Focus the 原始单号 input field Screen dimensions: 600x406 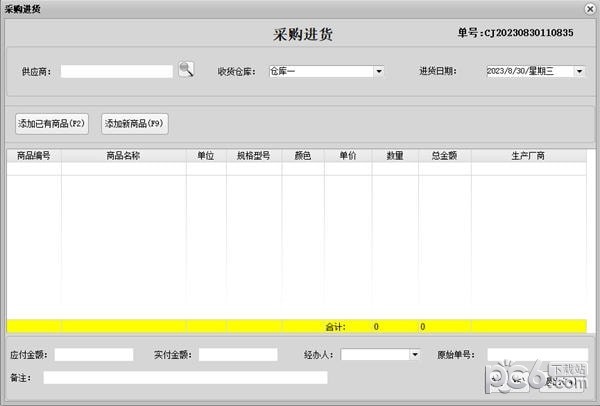coord(537,355)
